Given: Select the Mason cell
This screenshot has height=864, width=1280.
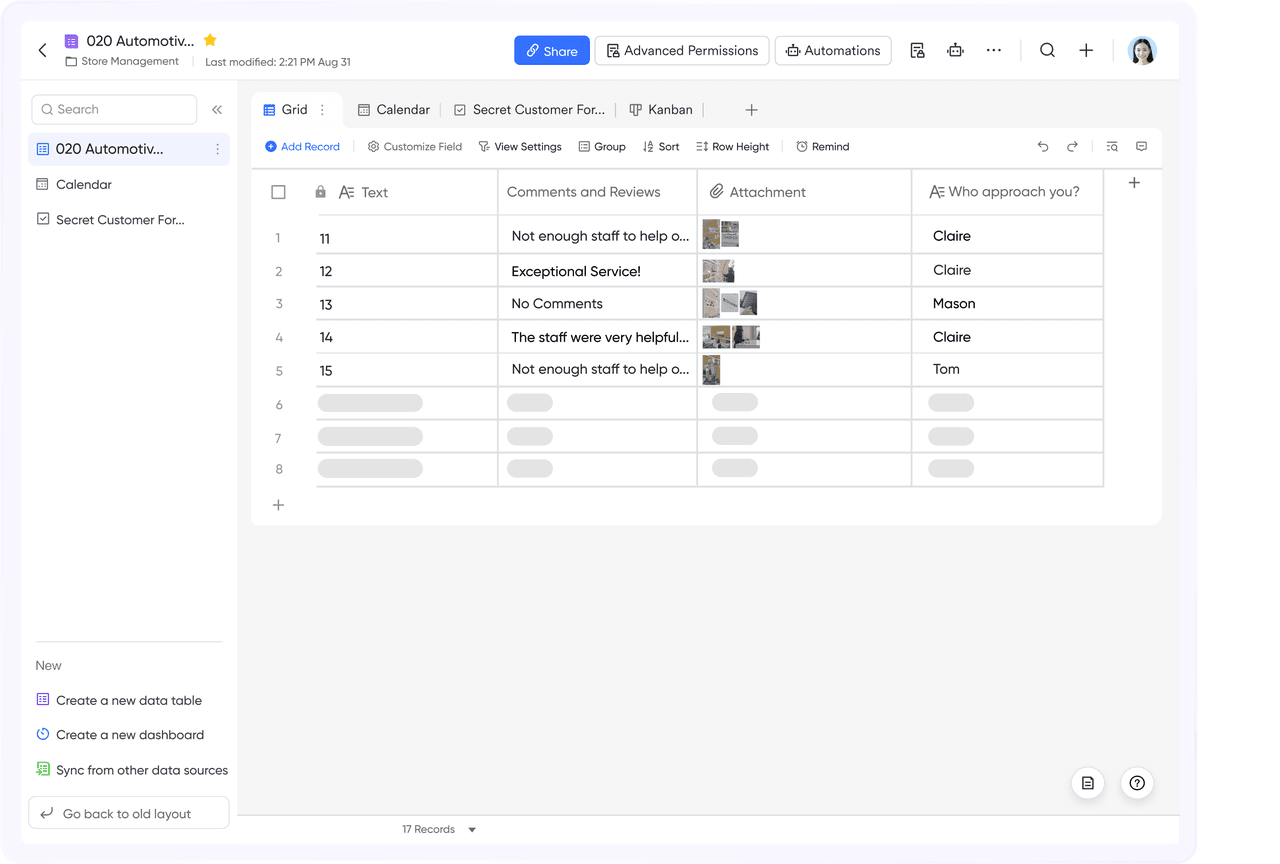Looking at the screenshot, I should [1008, 304].
